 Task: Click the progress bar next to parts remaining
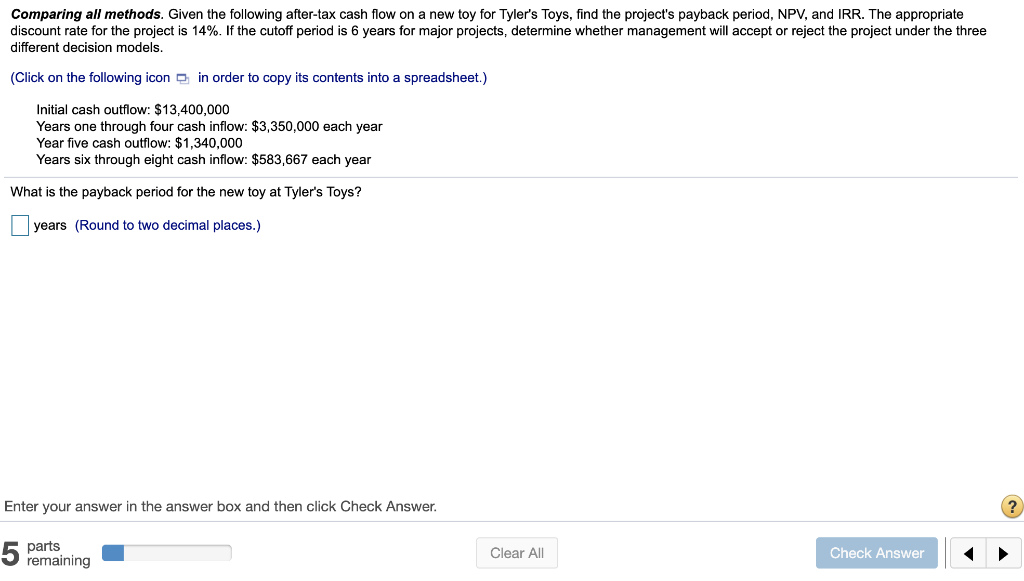166,552
